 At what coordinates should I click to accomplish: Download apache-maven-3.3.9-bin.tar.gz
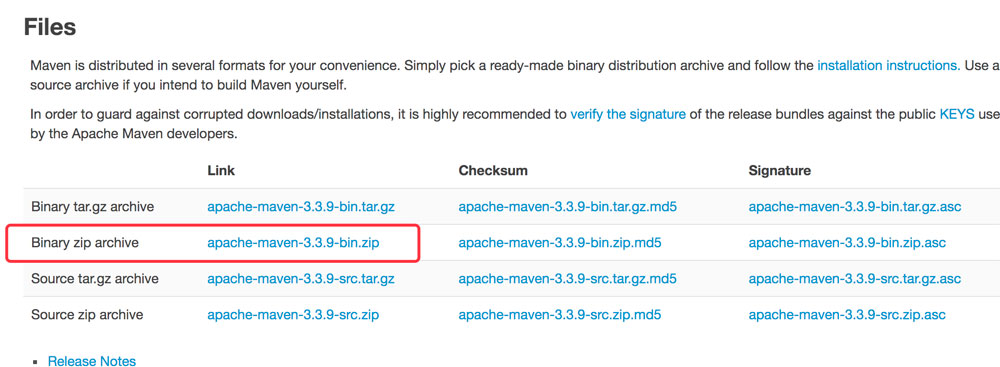click(301, 207)
